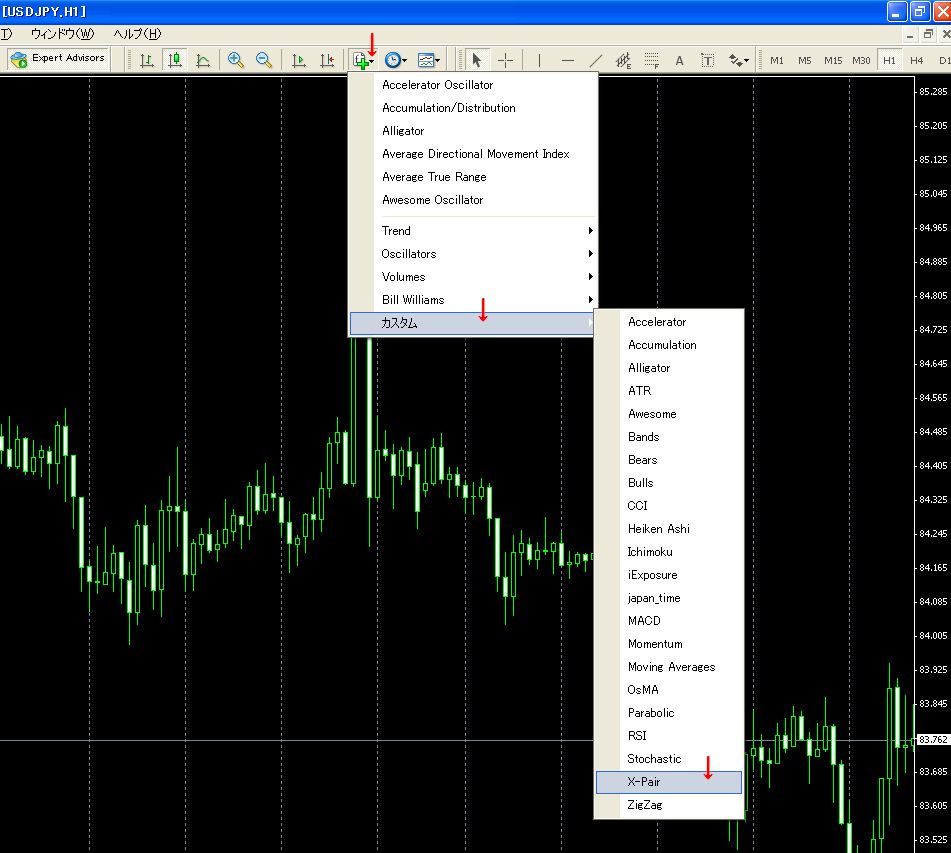Image resolution: width=951 pixels, height=853 pixels.
Task: Select the cursor arrow tool
Action: (x=477, y=60)
